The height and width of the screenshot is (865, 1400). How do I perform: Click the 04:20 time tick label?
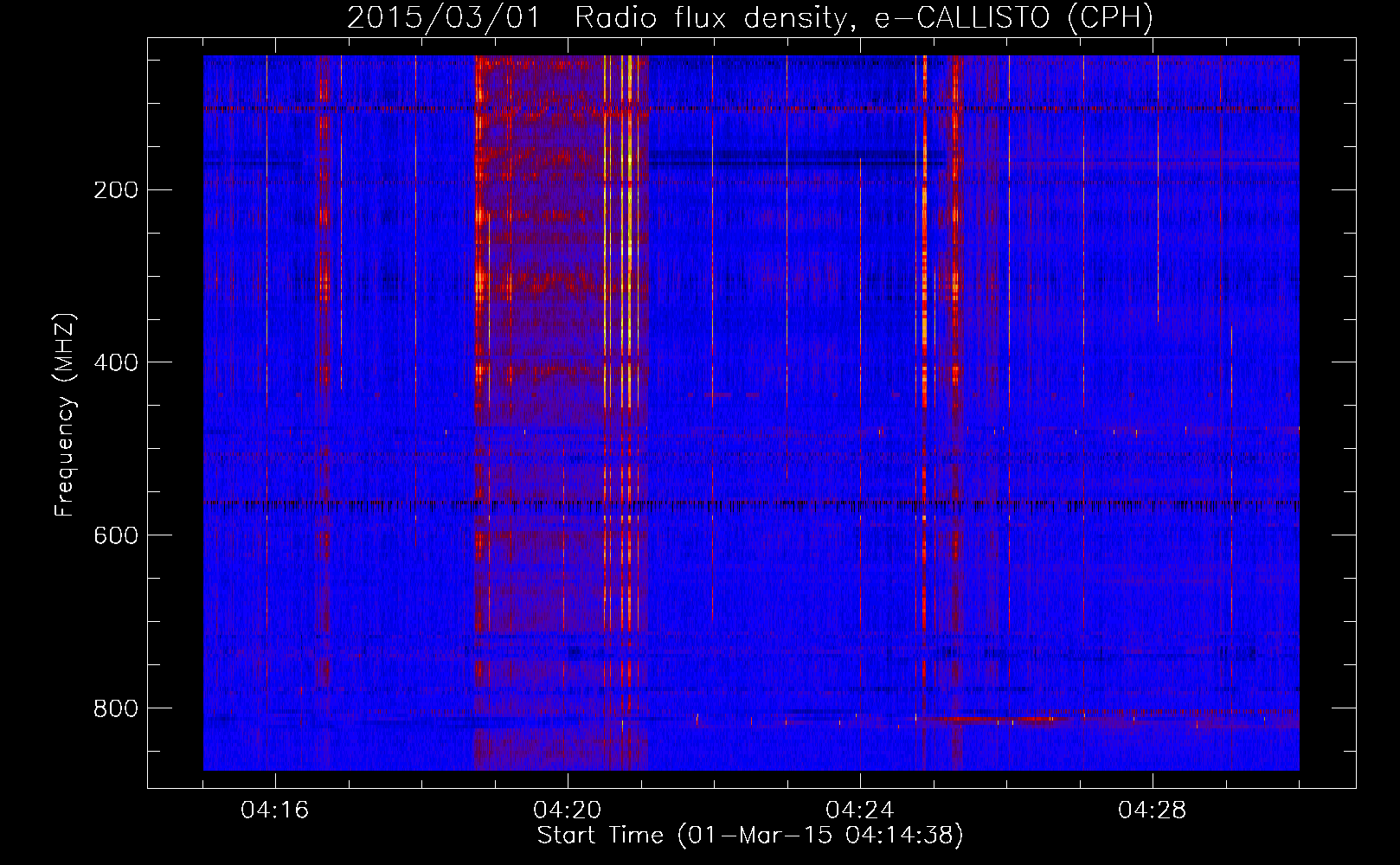point(568,811)
